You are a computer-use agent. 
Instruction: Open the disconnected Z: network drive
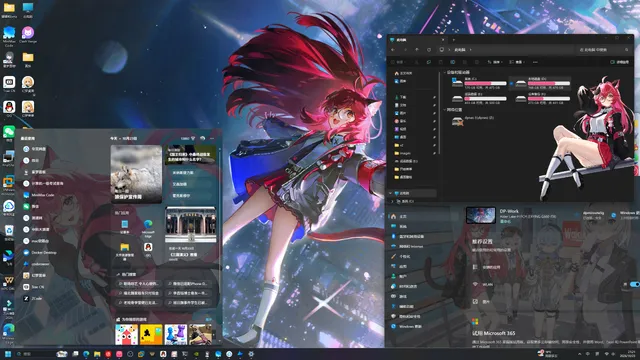(x=473, y=120)
